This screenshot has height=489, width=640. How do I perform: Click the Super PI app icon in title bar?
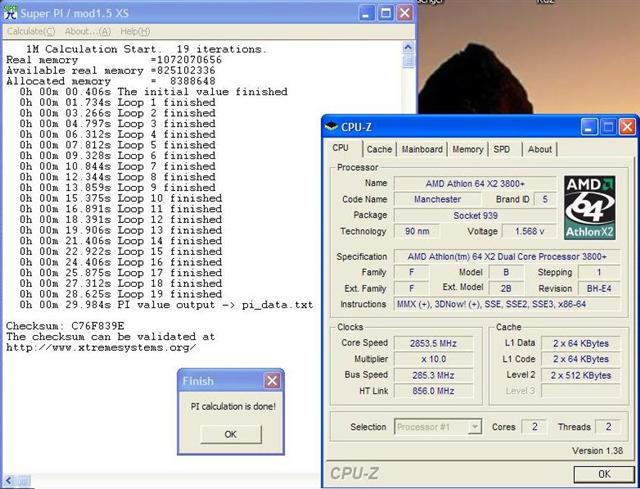(10, 13)
